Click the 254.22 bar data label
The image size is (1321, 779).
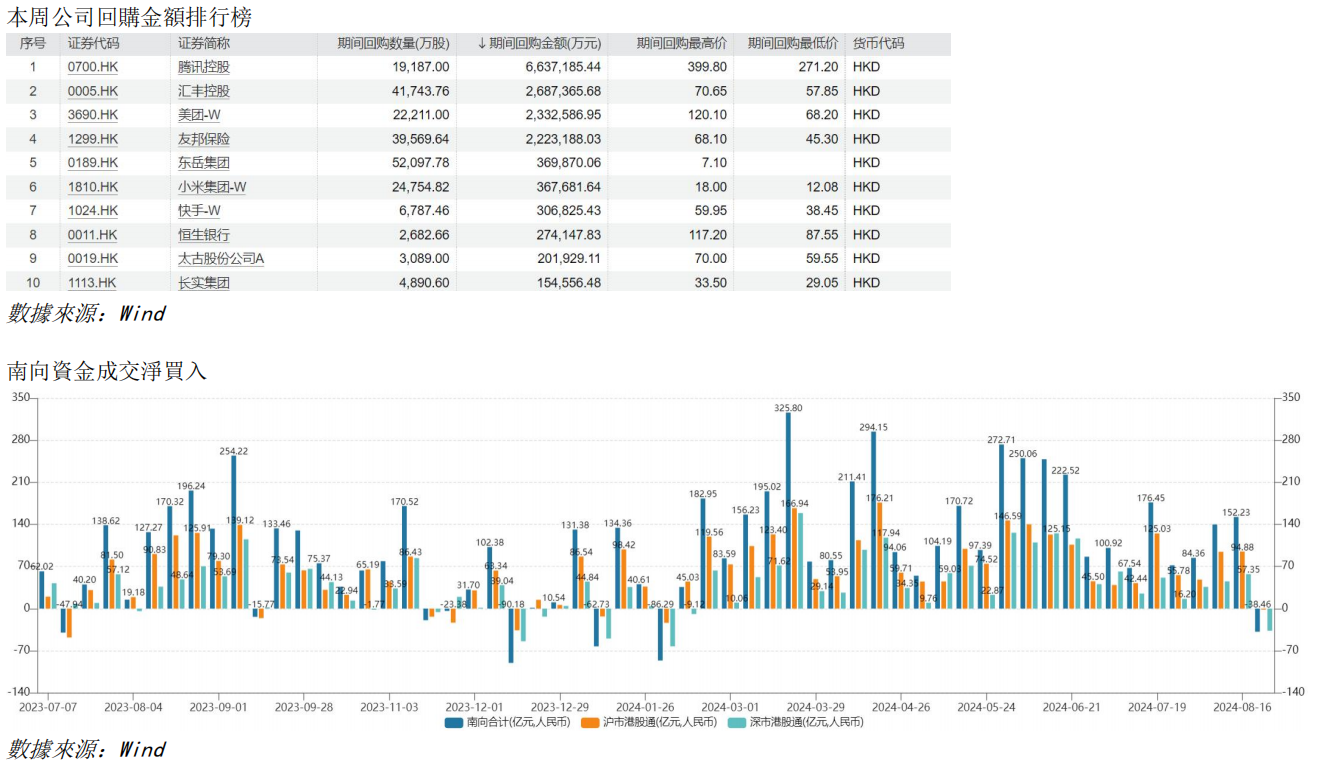(x=233, y=451)
